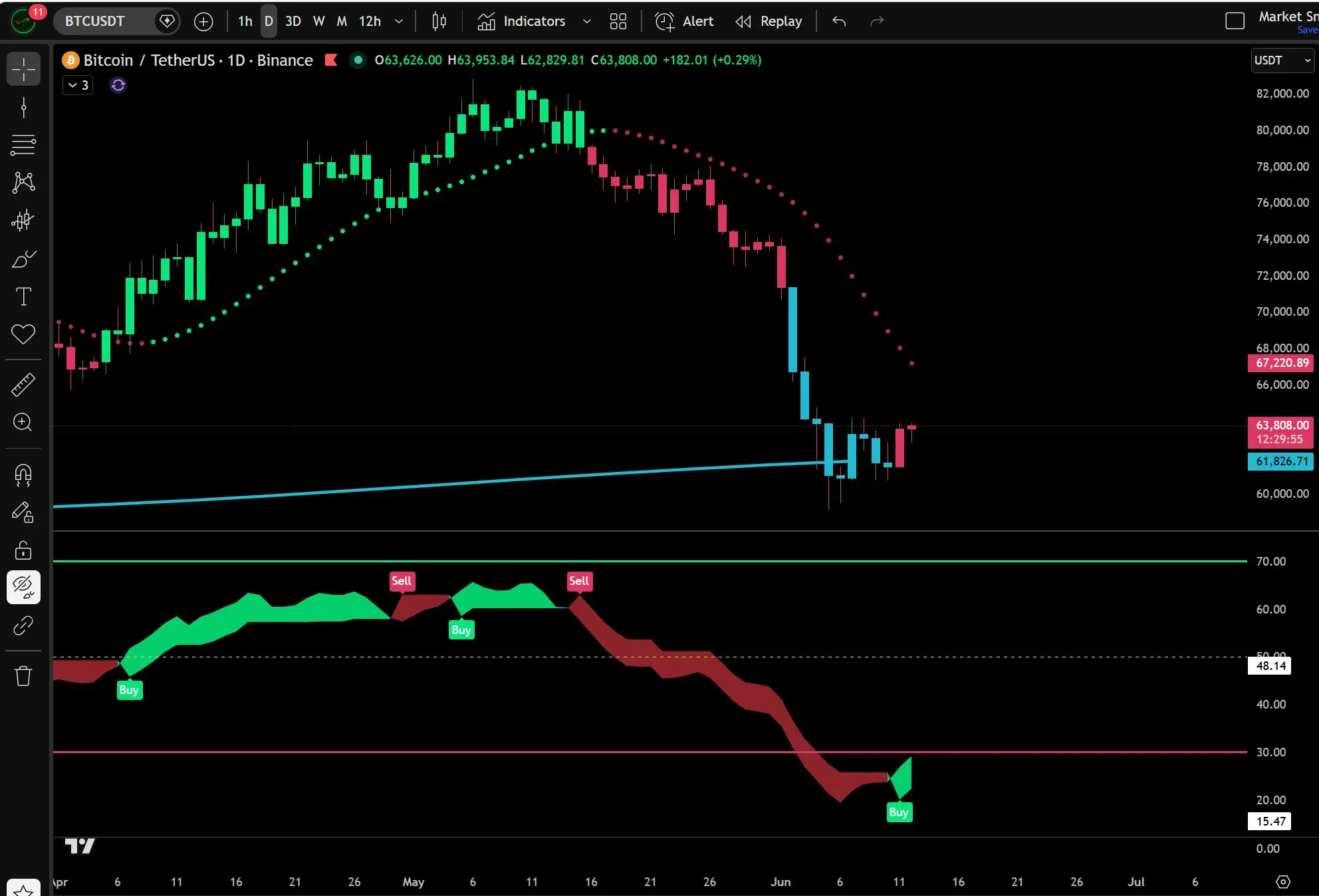Open the layout setup square icon

tap(1235, 21)
